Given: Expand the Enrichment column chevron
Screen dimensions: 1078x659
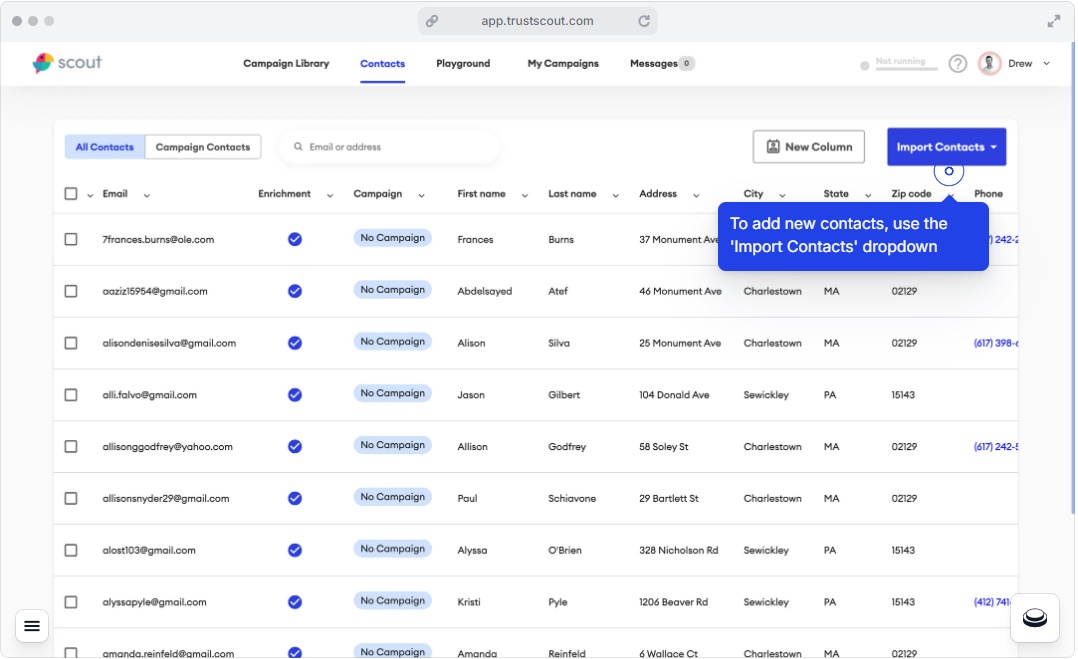Looking at the screenshot, I should [330, 196].
